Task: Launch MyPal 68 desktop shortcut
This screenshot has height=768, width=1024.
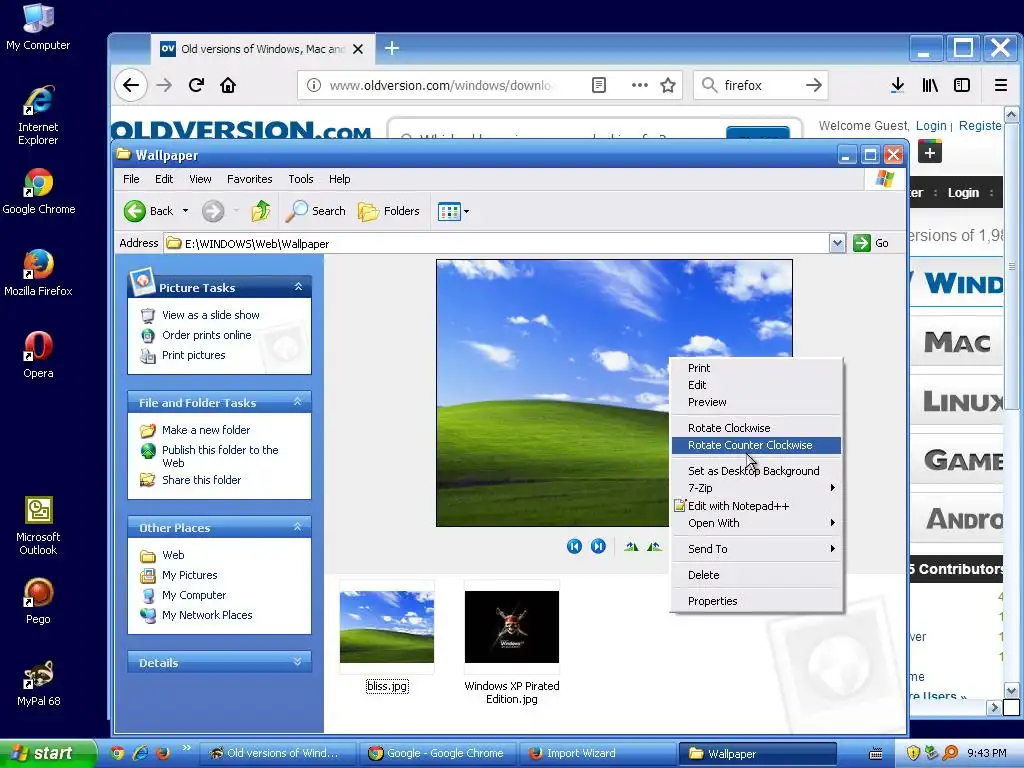Action: pos(38,683)
